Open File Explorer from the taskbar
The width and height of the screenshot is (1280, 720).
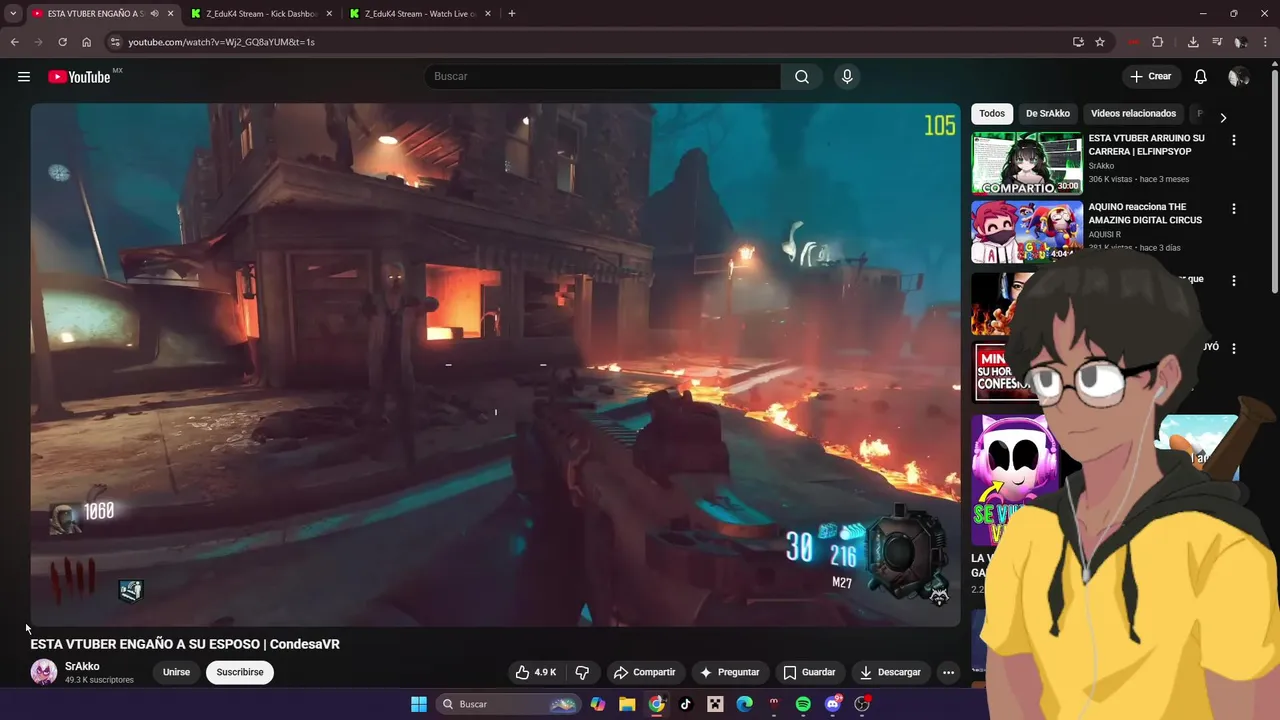point(627,704)
